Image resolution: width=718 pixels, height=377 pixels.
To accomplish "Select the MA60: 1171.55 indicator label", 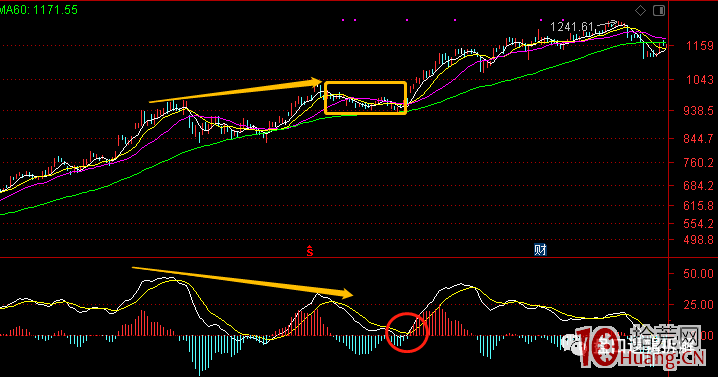I will click(x=38, y=10).
